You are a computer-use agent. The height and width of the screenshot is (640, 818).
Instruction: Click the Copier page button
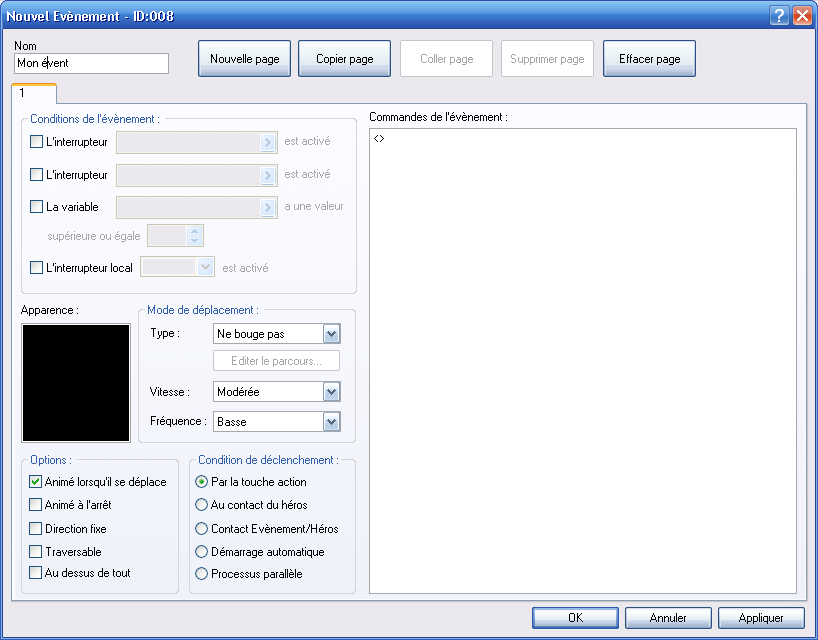coord(344,58)
